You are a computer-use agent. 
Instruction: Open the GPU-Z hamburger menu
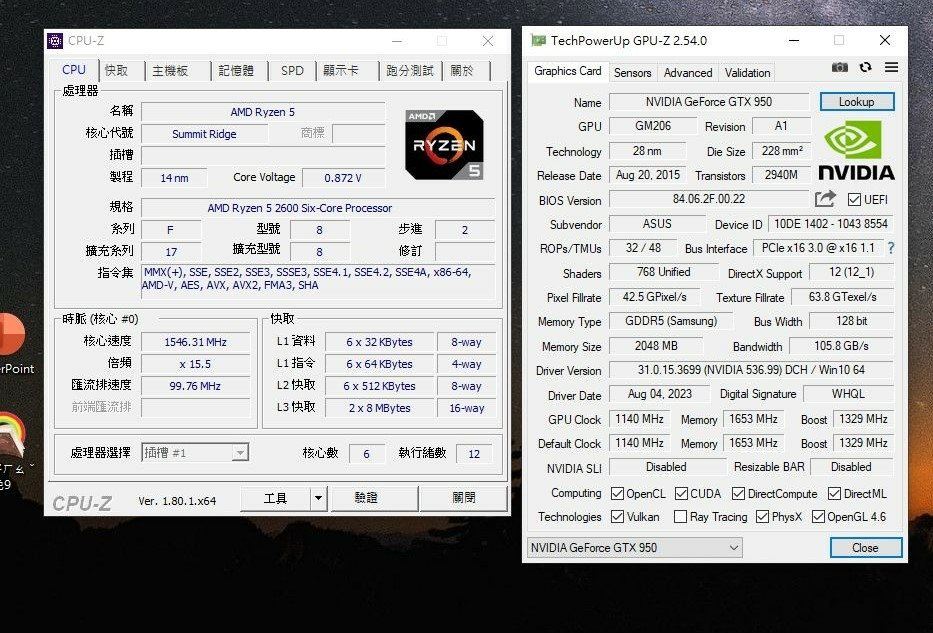pos(891,67)
